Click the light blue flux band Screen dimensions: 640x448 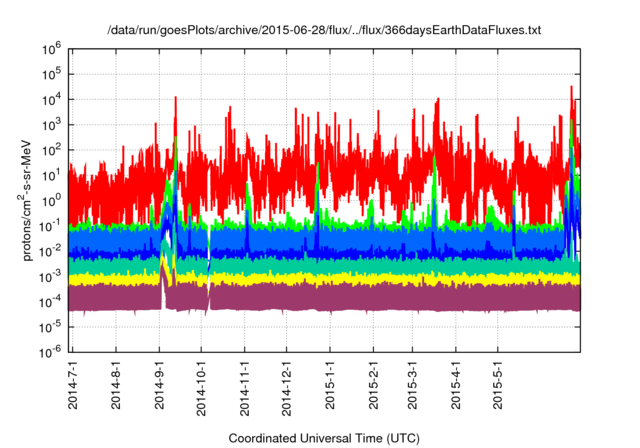tap(324, 239)
